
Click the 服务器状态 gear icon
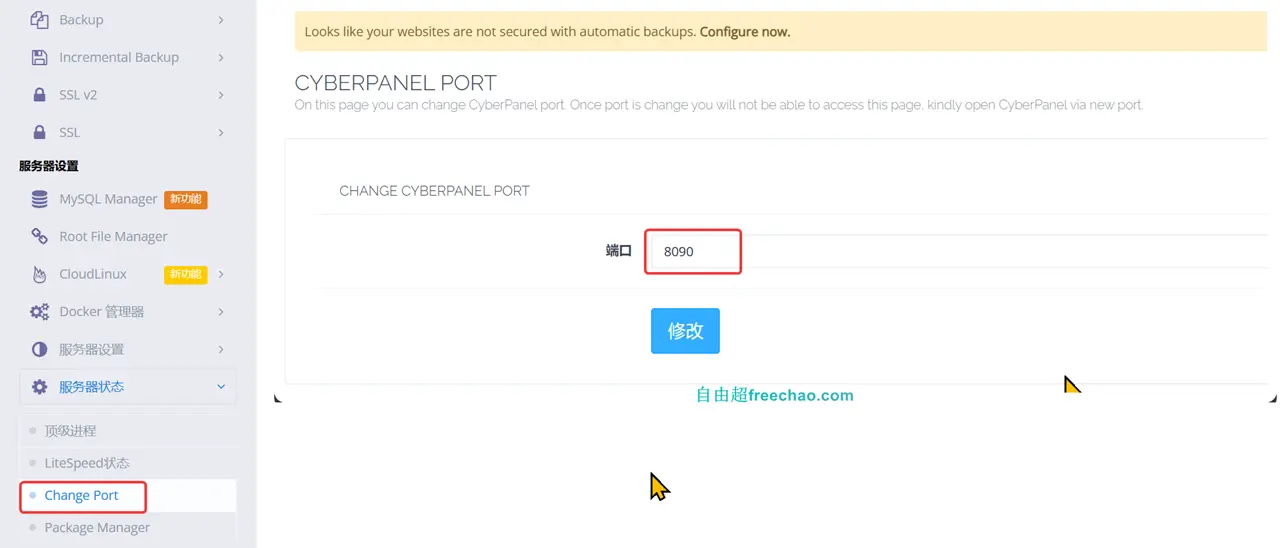[x=39, y=387]
